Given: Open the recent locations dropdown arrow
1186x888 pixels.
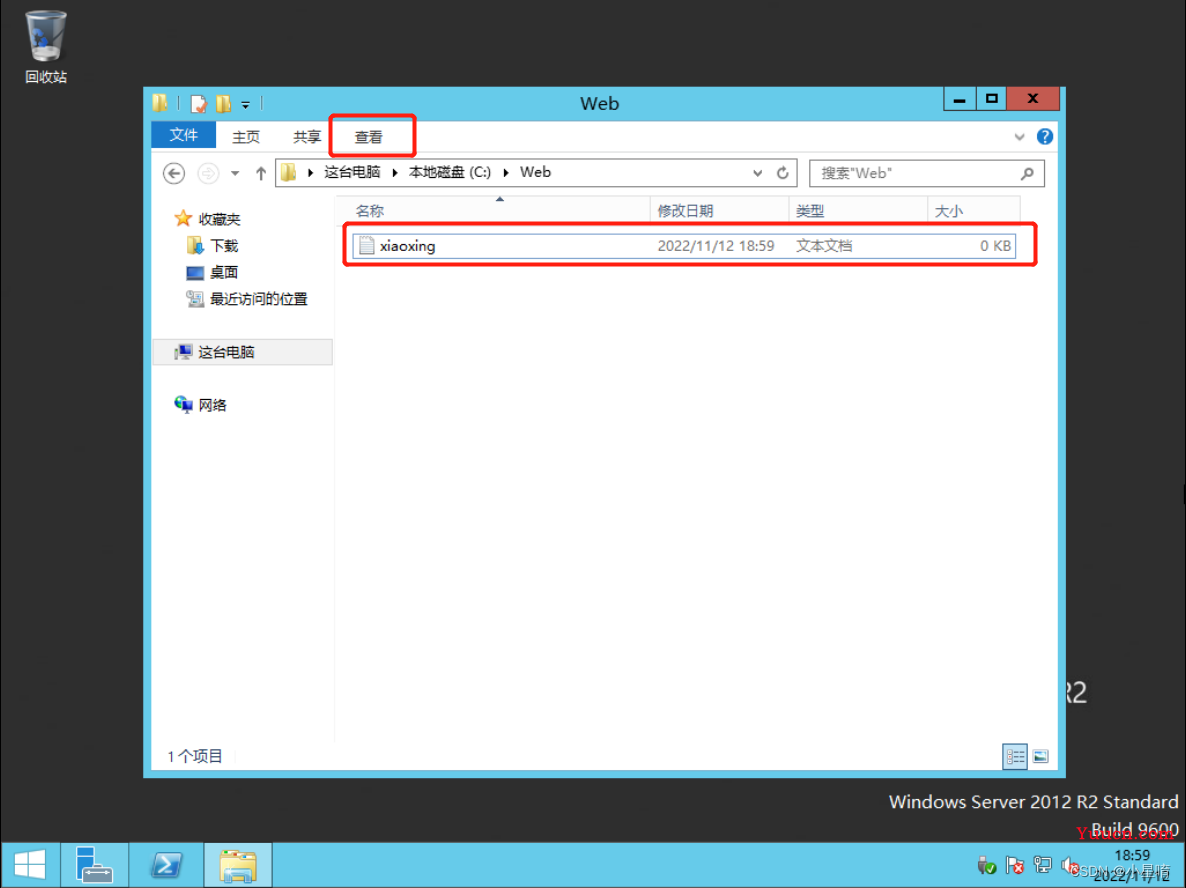Looking at the screenshot, I should 235,174.
